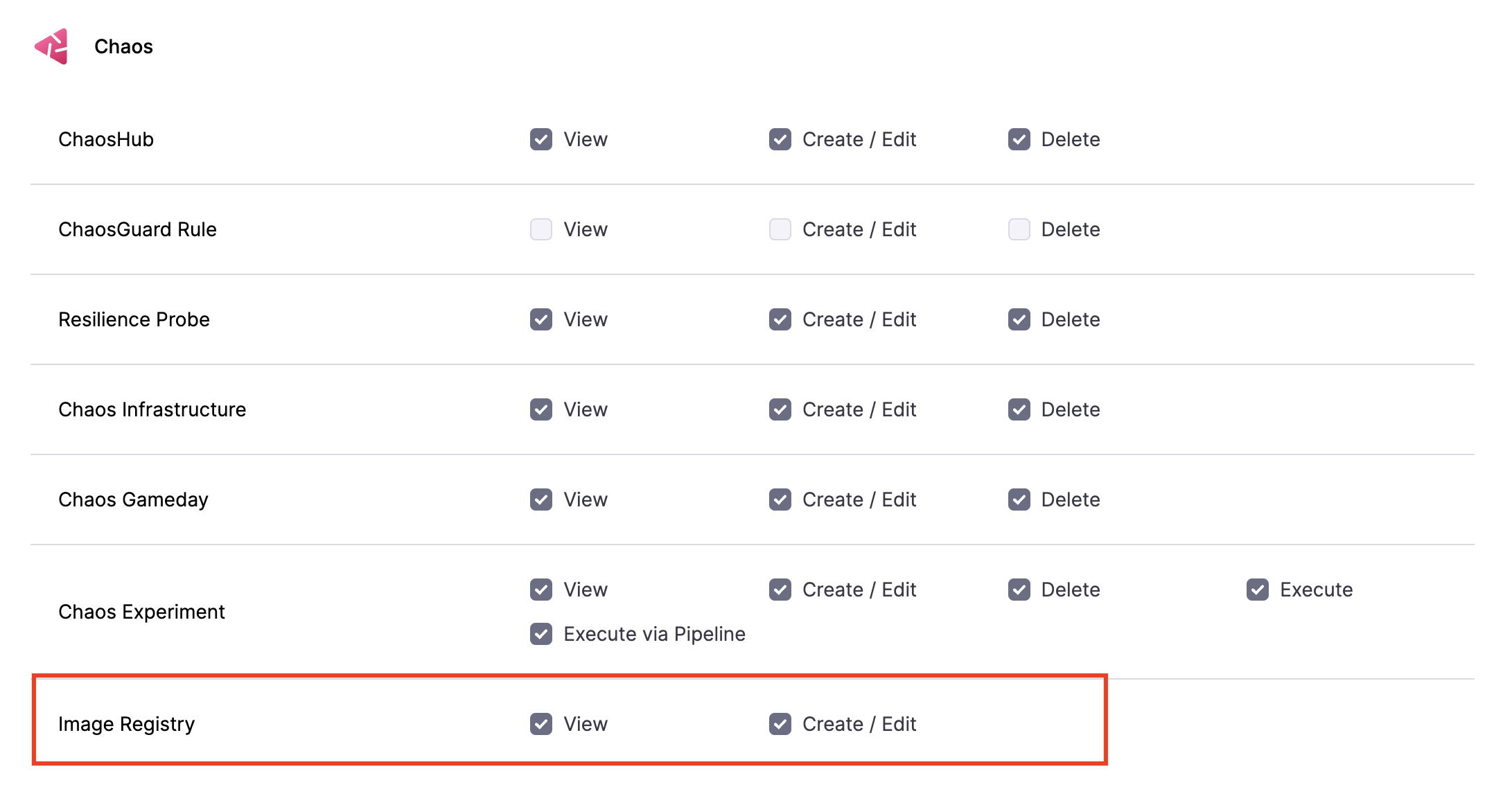The image size is (1512, 805).
Task: Uncheck ChaosHub Create / Edit permission
Action: 780,139
